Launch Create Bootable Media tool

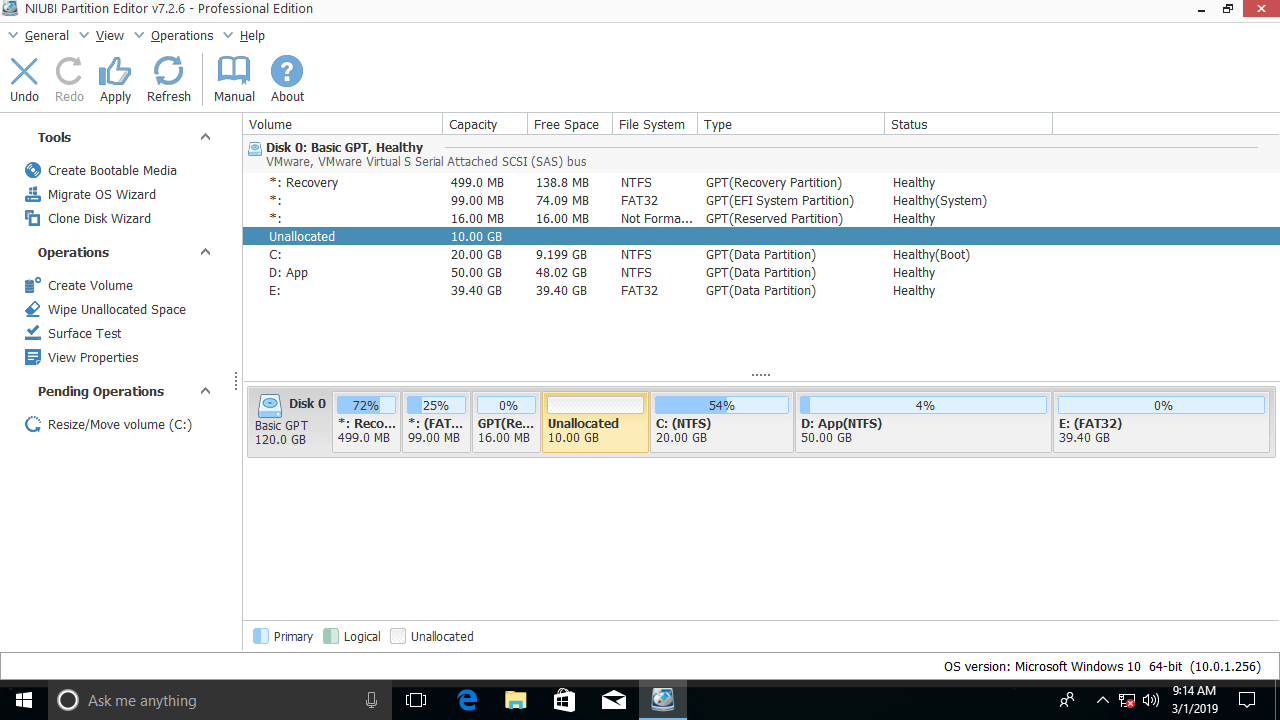pyautogui.click(x=112, y=171)
